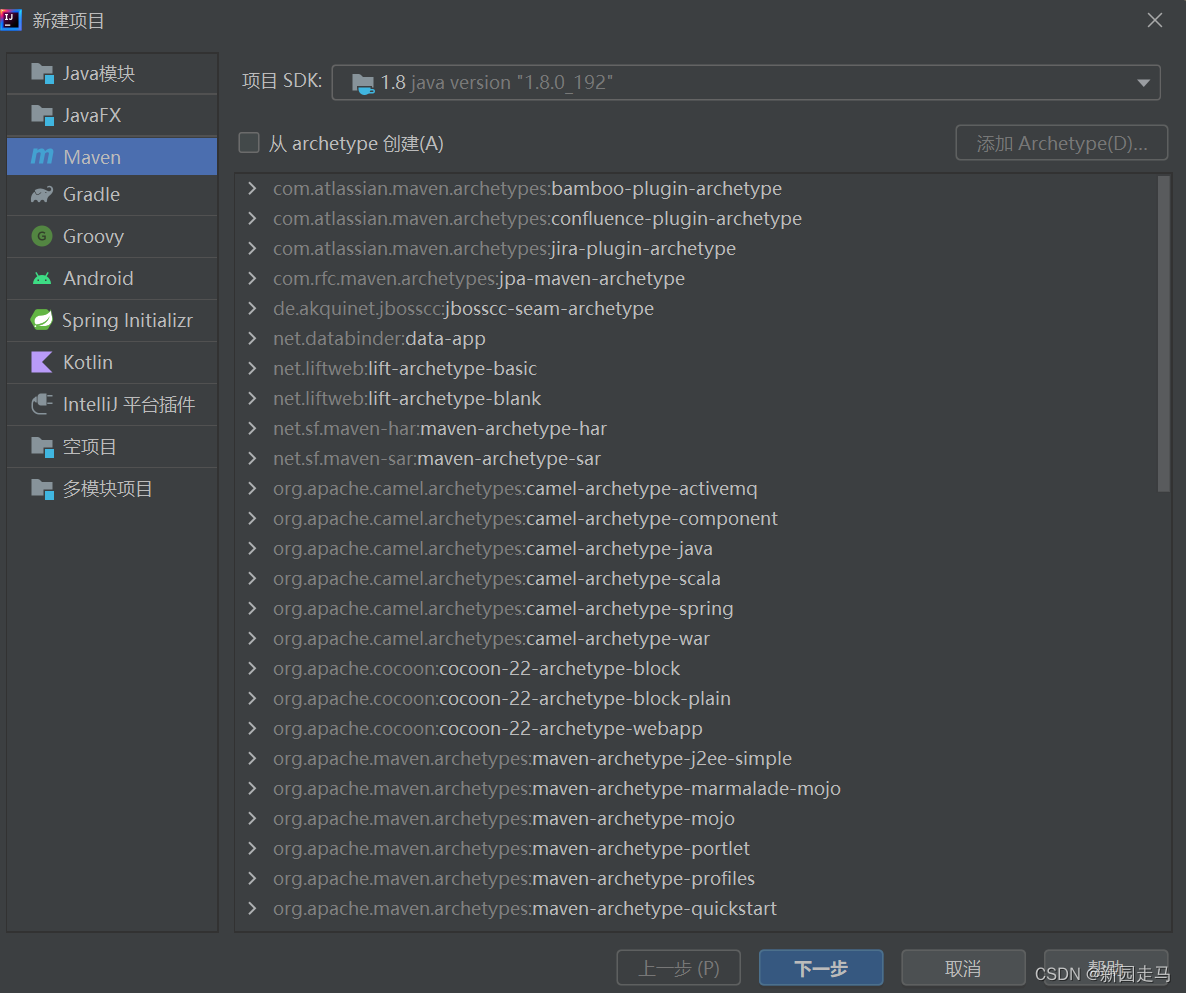Select camel-archetype-java row
This screenshot has width=1186, height=993.
coord(696,548)
